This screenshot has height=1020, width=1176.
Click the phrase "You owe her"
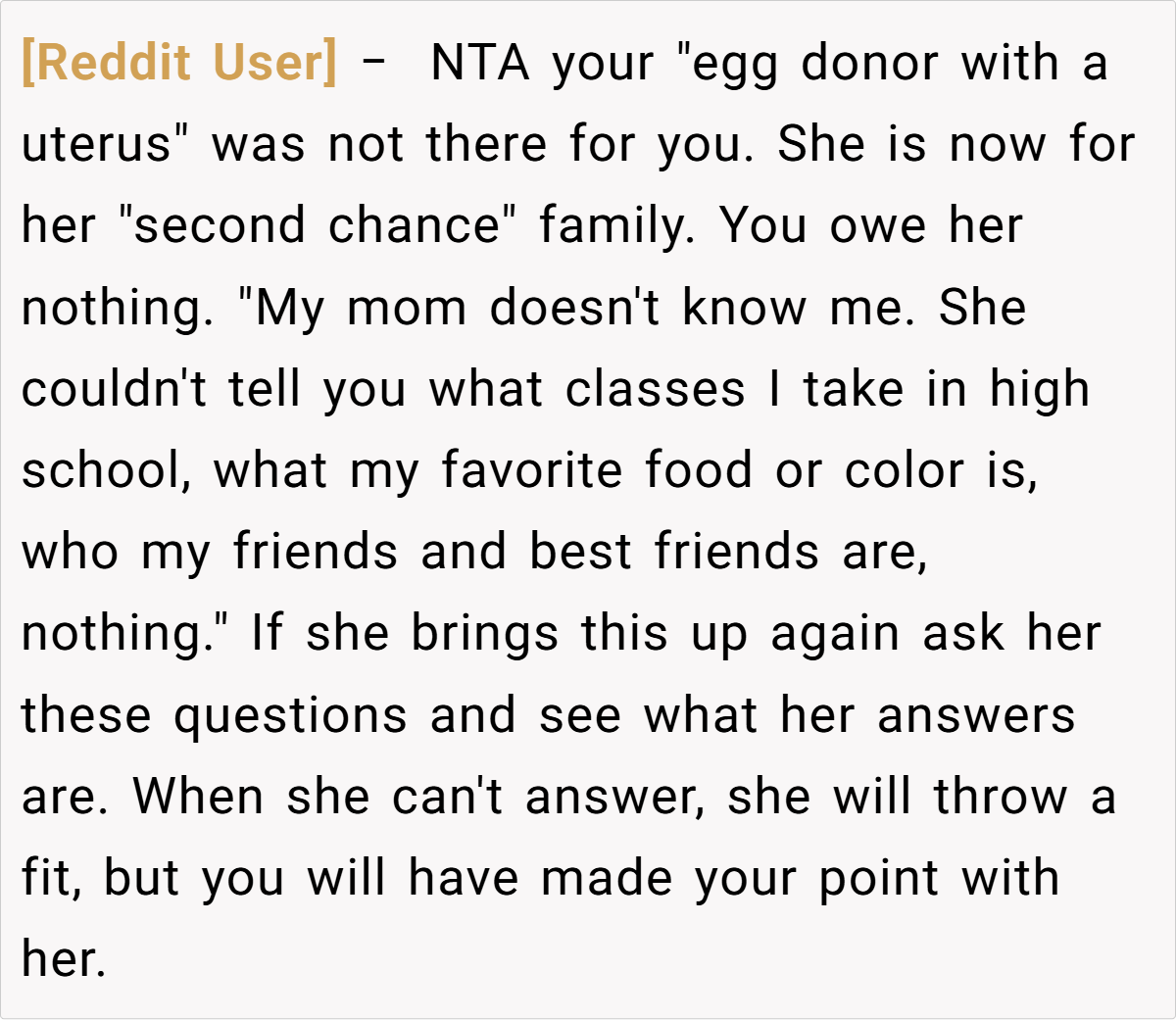pos(871,226)
